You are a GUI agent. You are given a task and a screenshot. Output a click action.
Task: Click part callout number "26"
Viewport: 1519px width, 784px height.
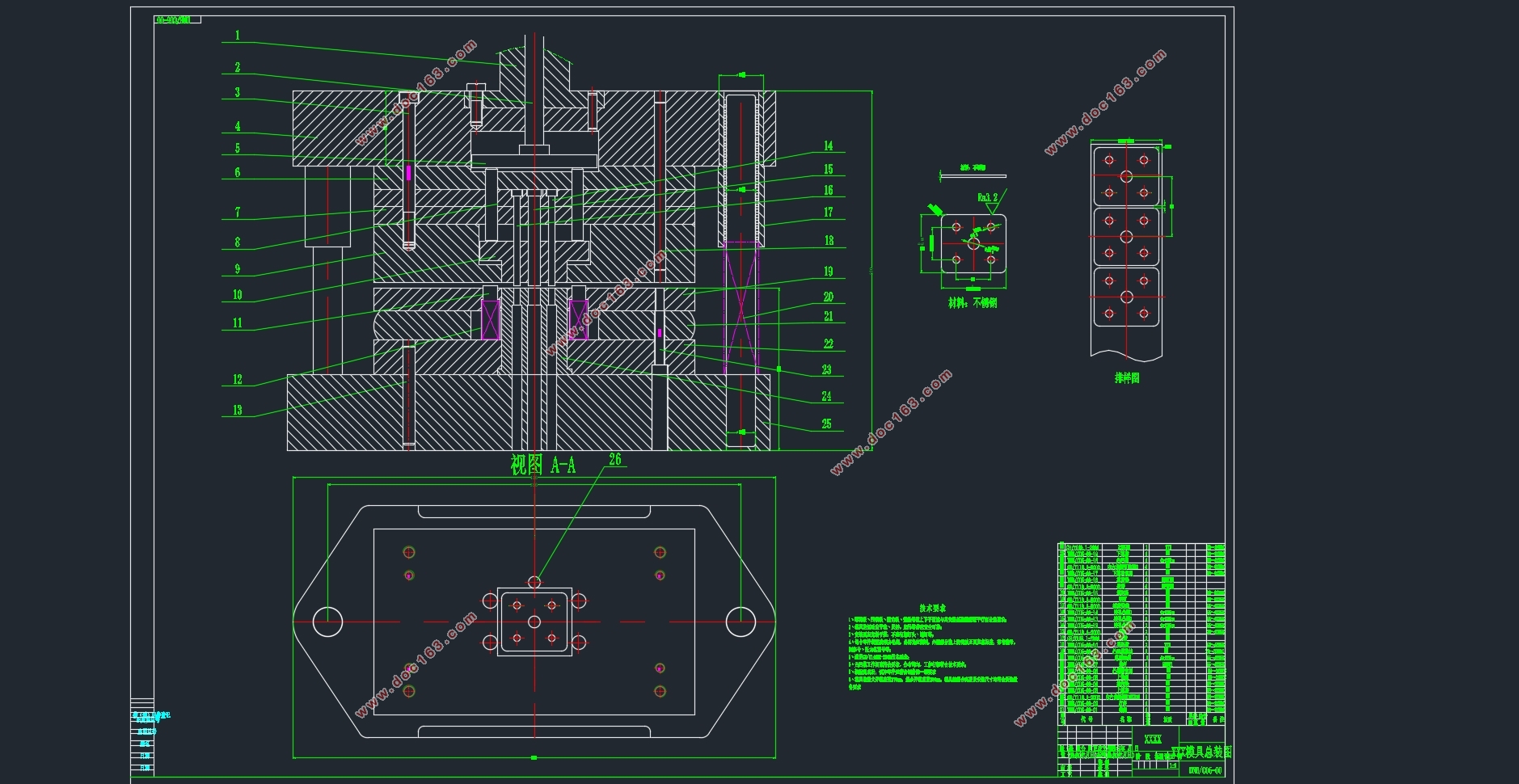coord(615,460)
